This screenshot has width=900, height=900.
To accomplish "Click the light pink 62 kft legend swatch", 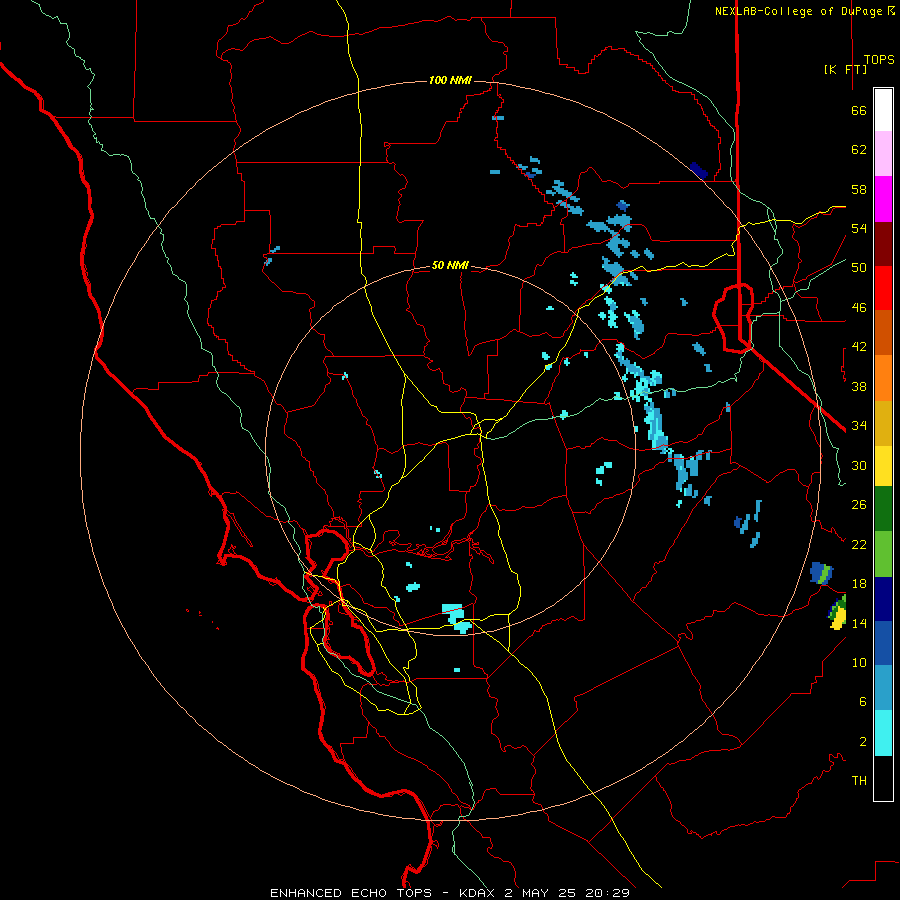I will click(x=883, y=153).
